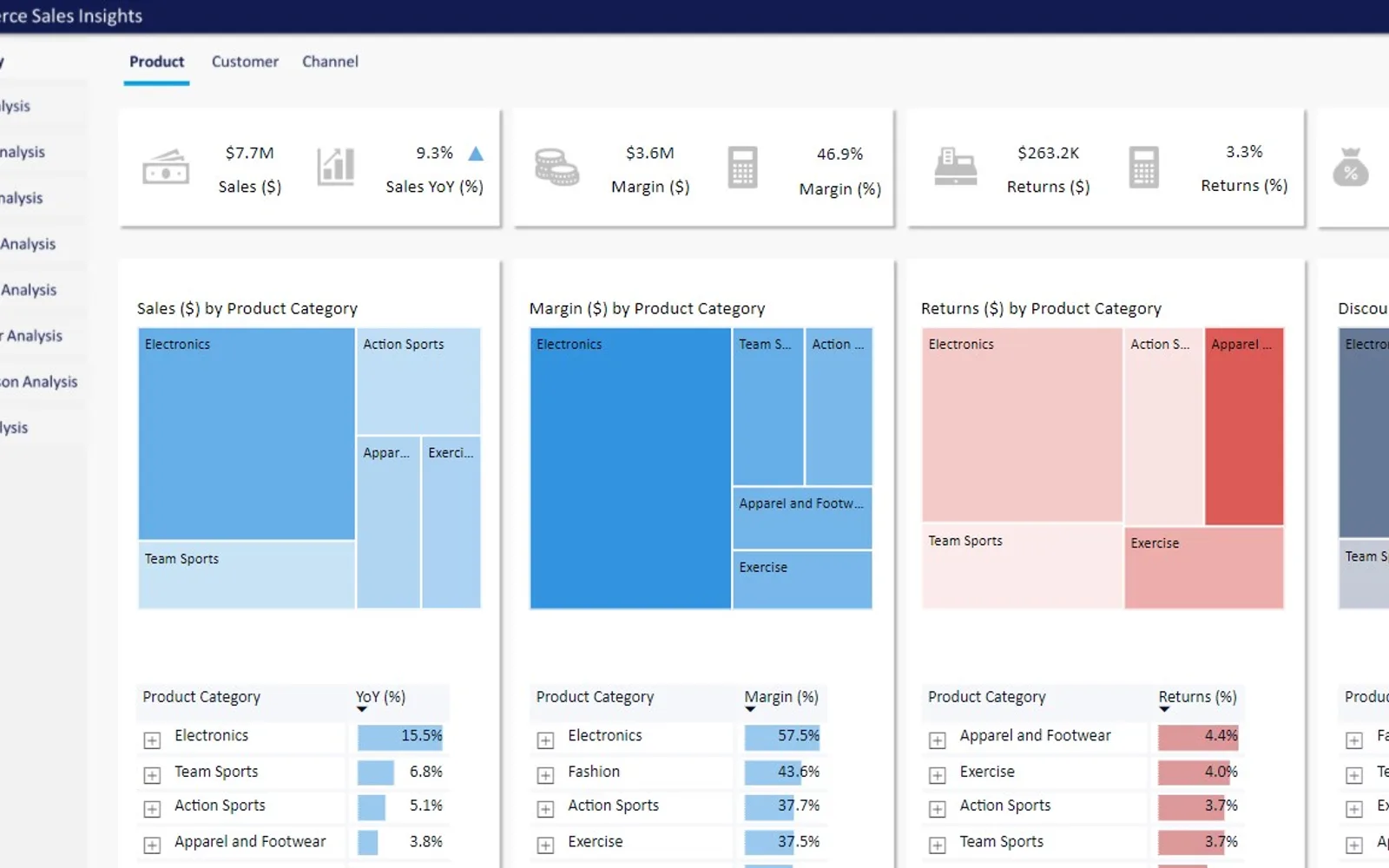Viewport: 1389px width, 868px height.
Task: Click Product Category header in YoY table
Action: [201, 697]
